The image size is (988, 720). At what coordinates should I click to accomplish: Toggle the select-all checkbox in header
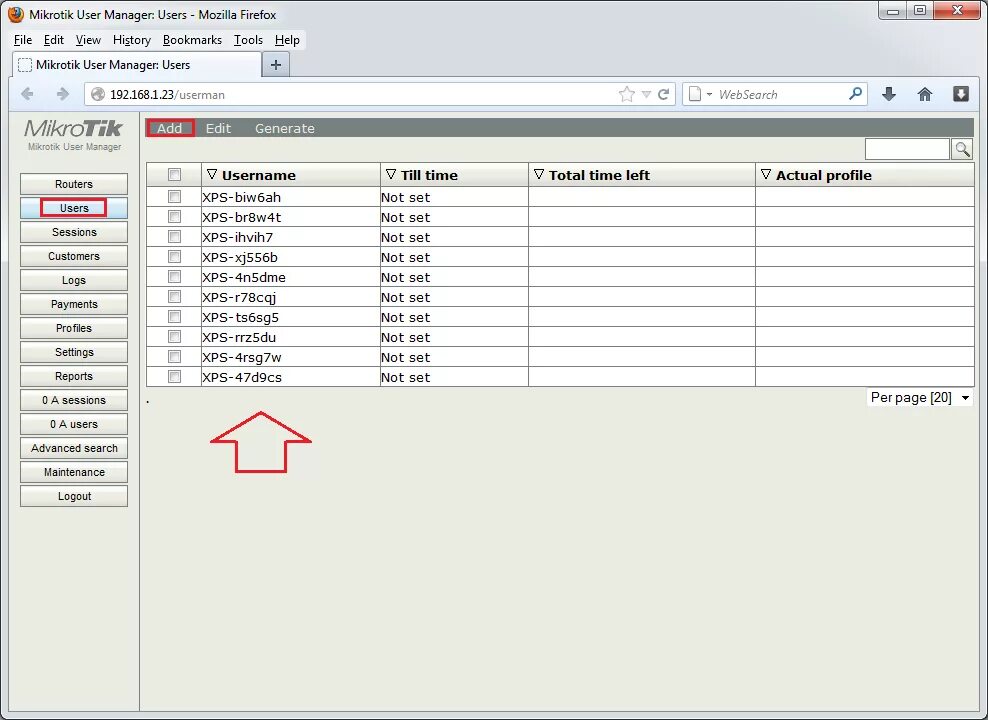pyautogui.click(x=175, y=174)
